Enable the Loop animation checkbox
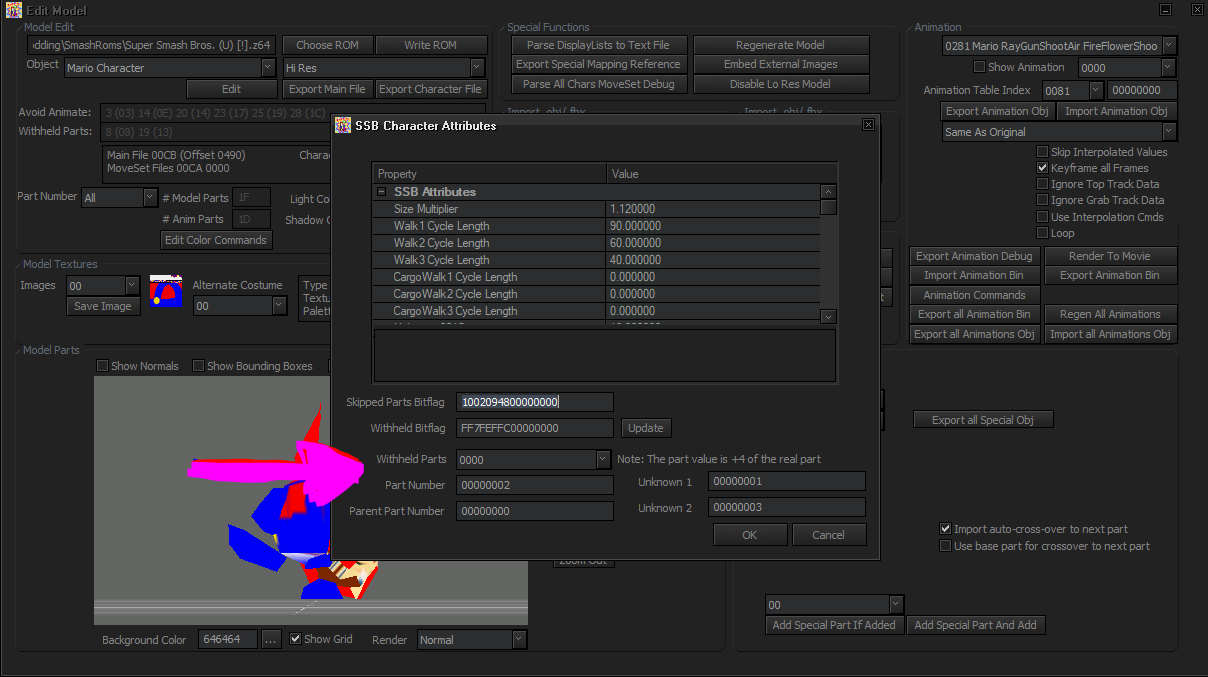 [1043, 233]
